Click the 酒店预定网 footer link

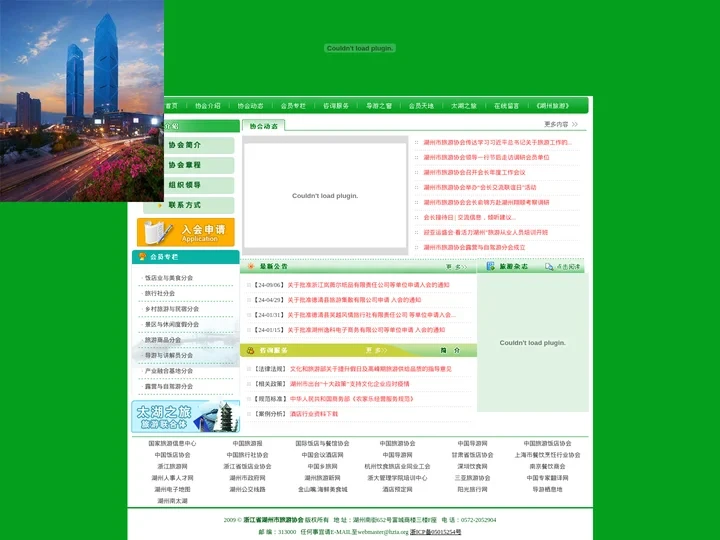[x=397, y=489]
